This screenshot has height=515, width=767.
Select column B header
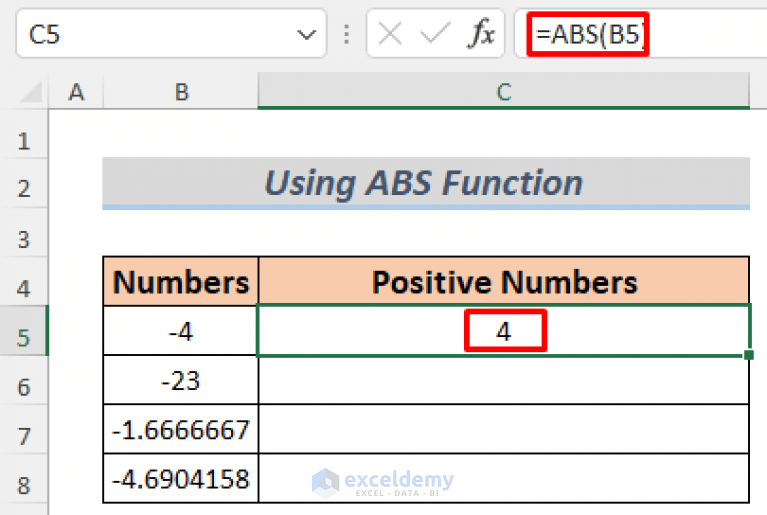coord(181,91)
